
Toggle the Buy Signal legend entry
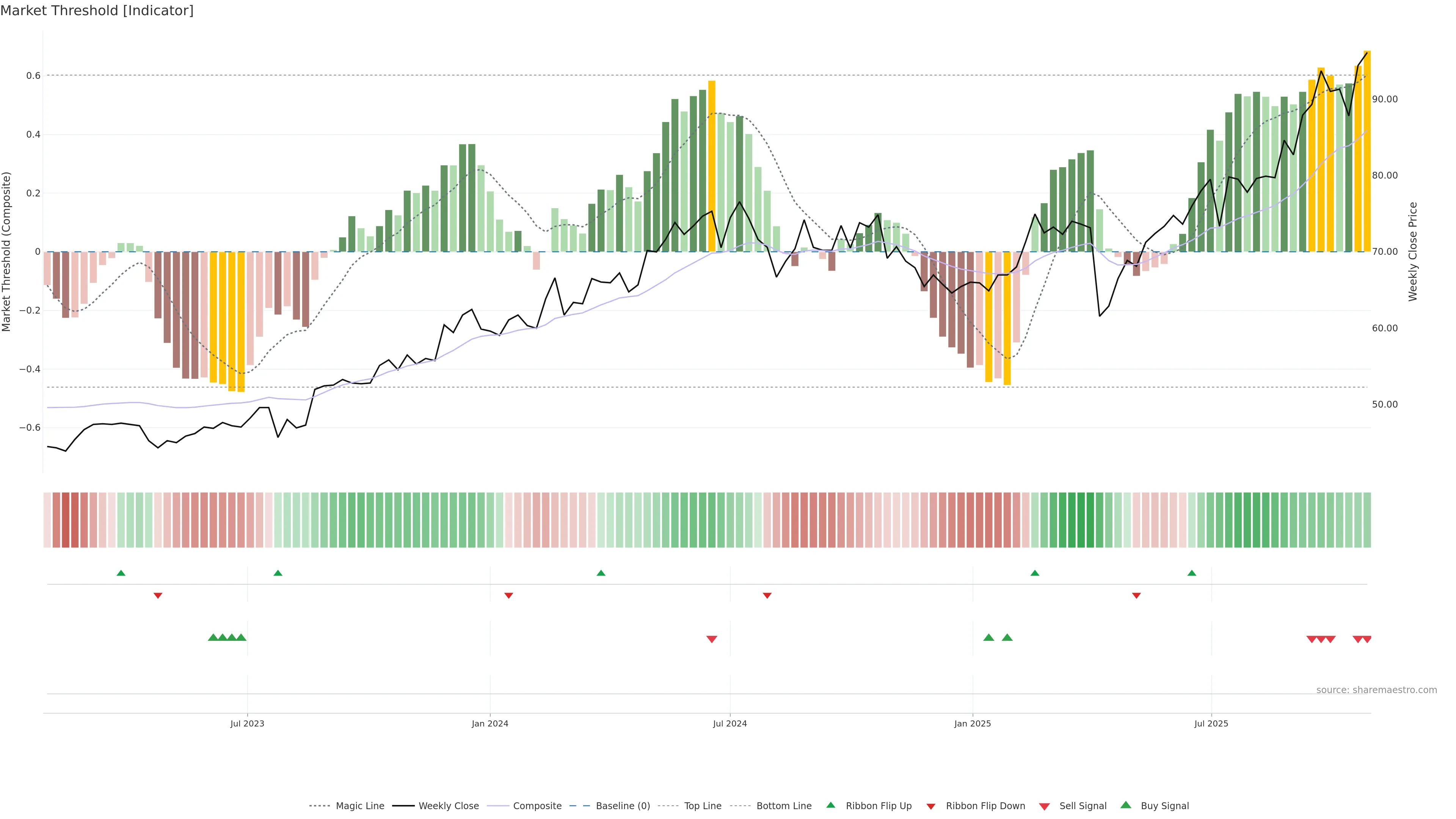click(1164, 806)
